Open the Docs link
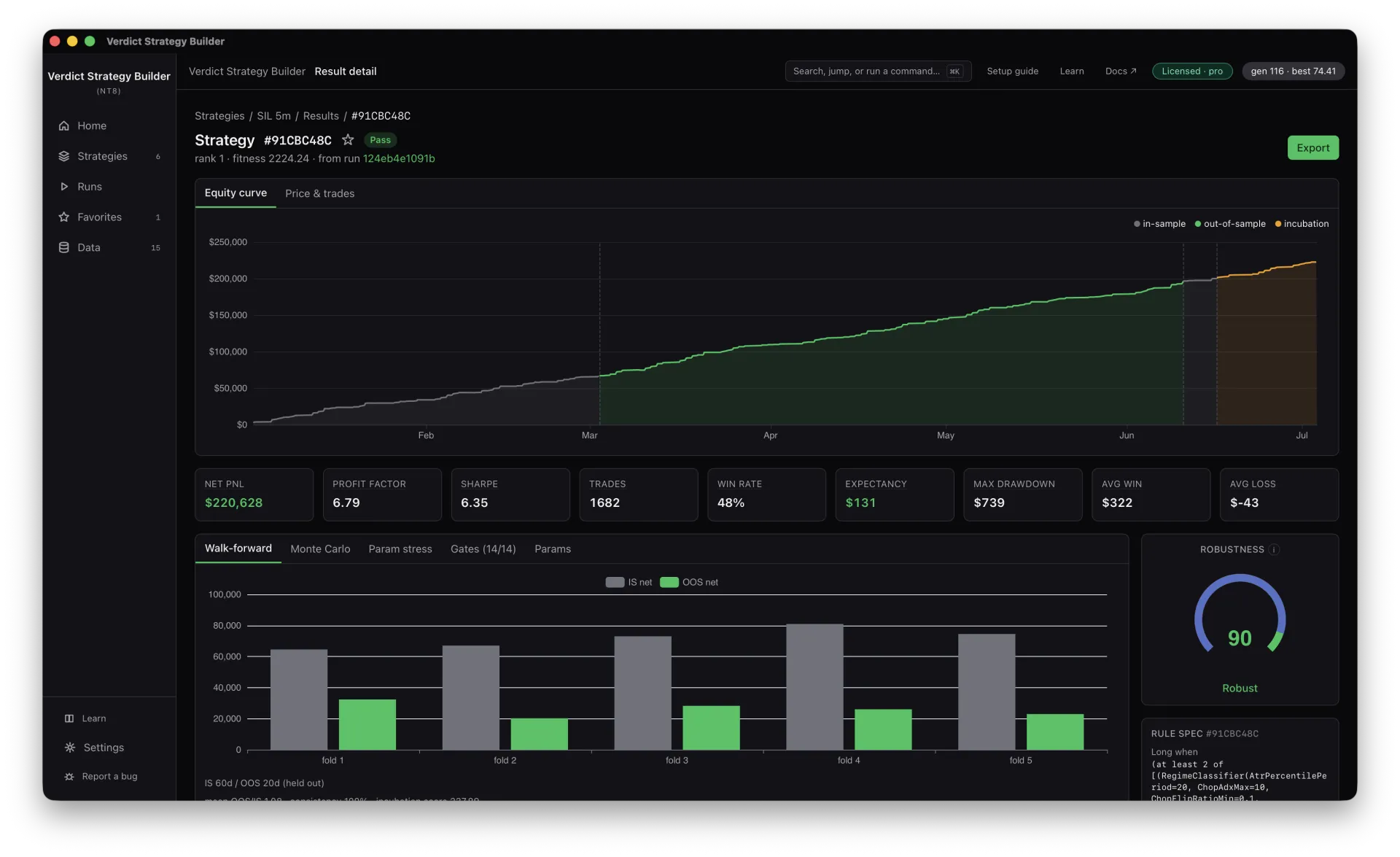 tap(1121, 71)
